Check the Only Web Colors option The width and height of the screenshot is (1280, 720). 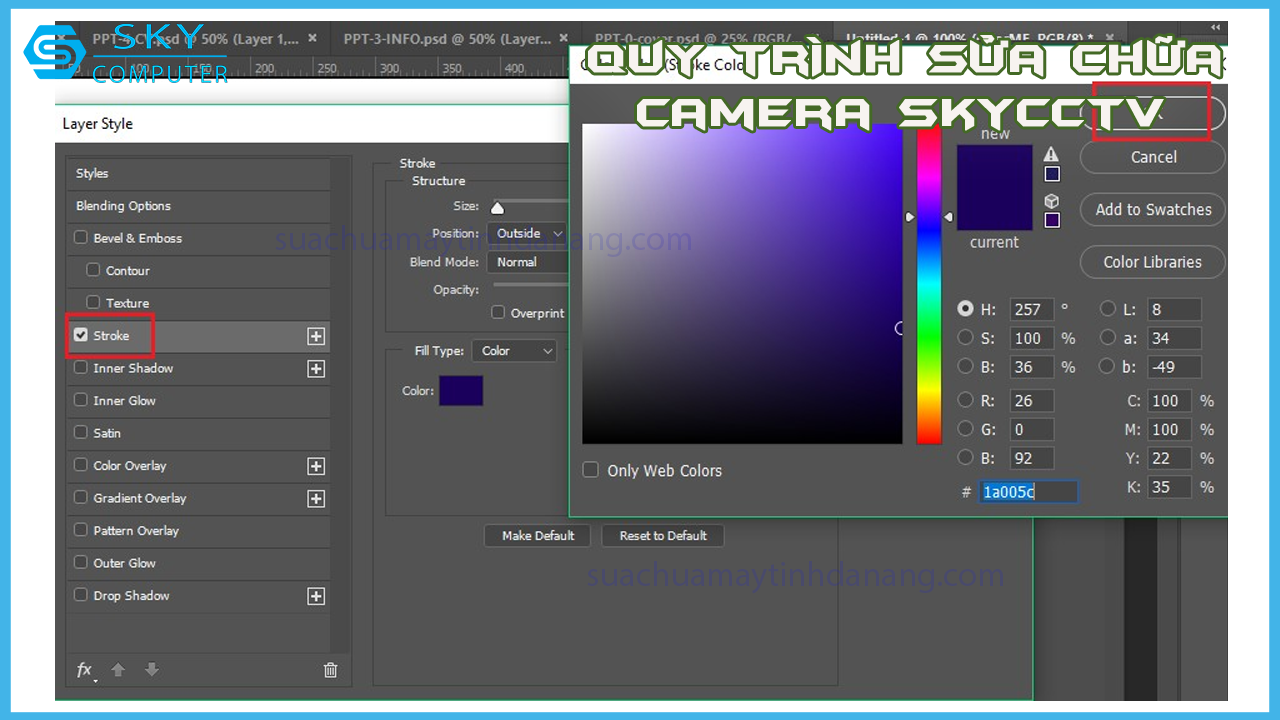[591, 470]
